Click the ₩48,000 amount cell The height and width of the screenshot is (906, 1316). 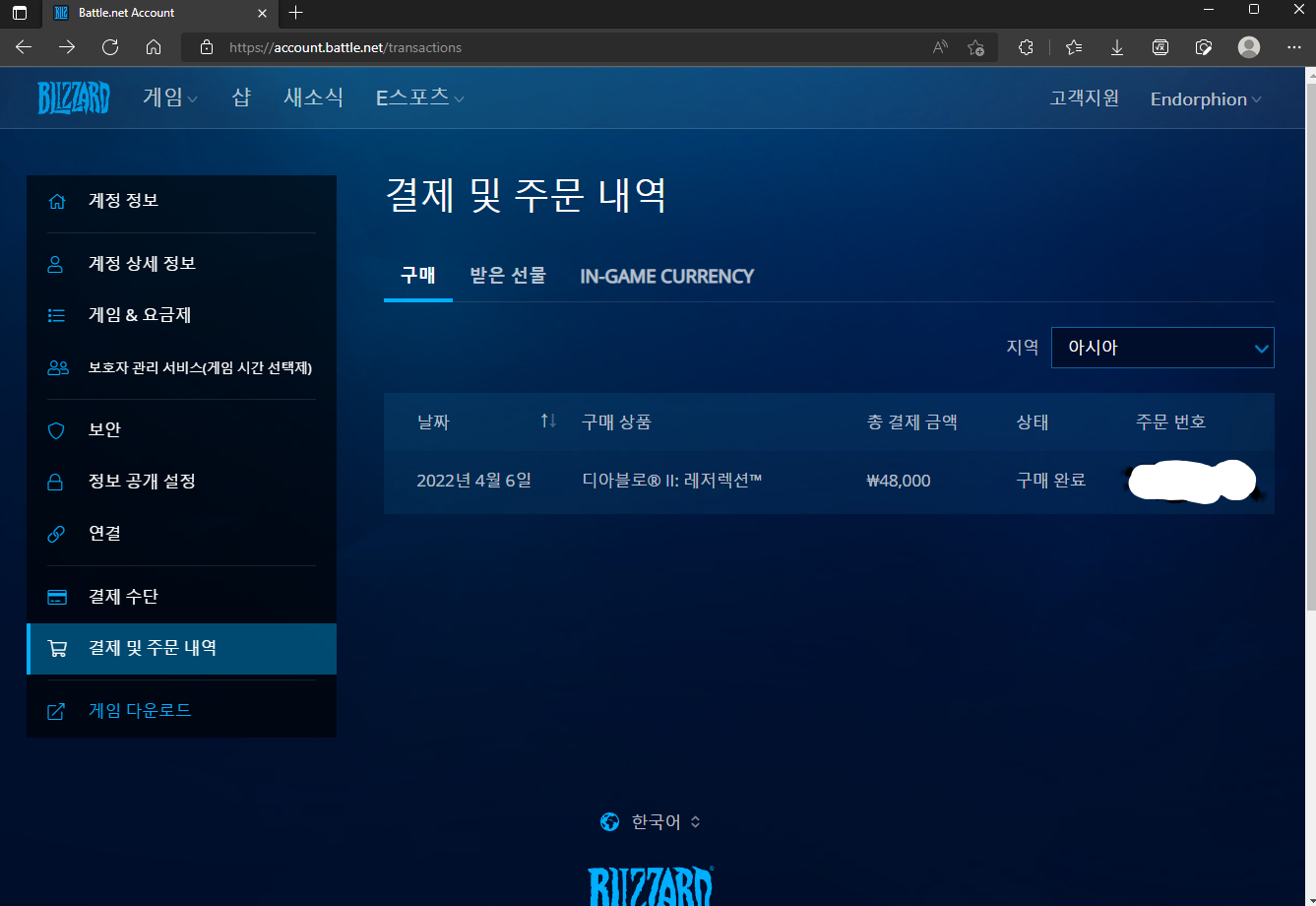tap(899, 482)
